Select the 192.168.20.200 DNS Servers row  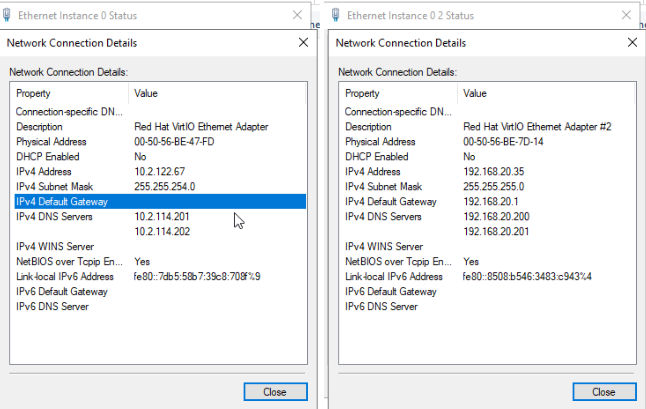click(489, 216)
